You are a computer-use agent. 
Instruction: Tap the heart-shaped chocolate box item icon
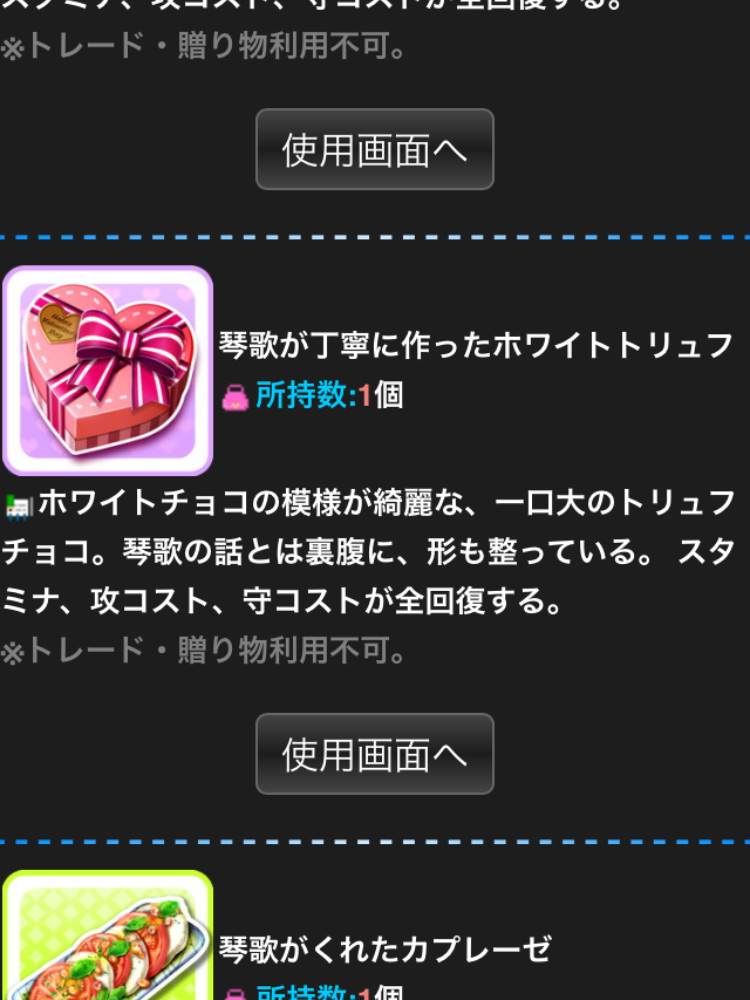108,371
